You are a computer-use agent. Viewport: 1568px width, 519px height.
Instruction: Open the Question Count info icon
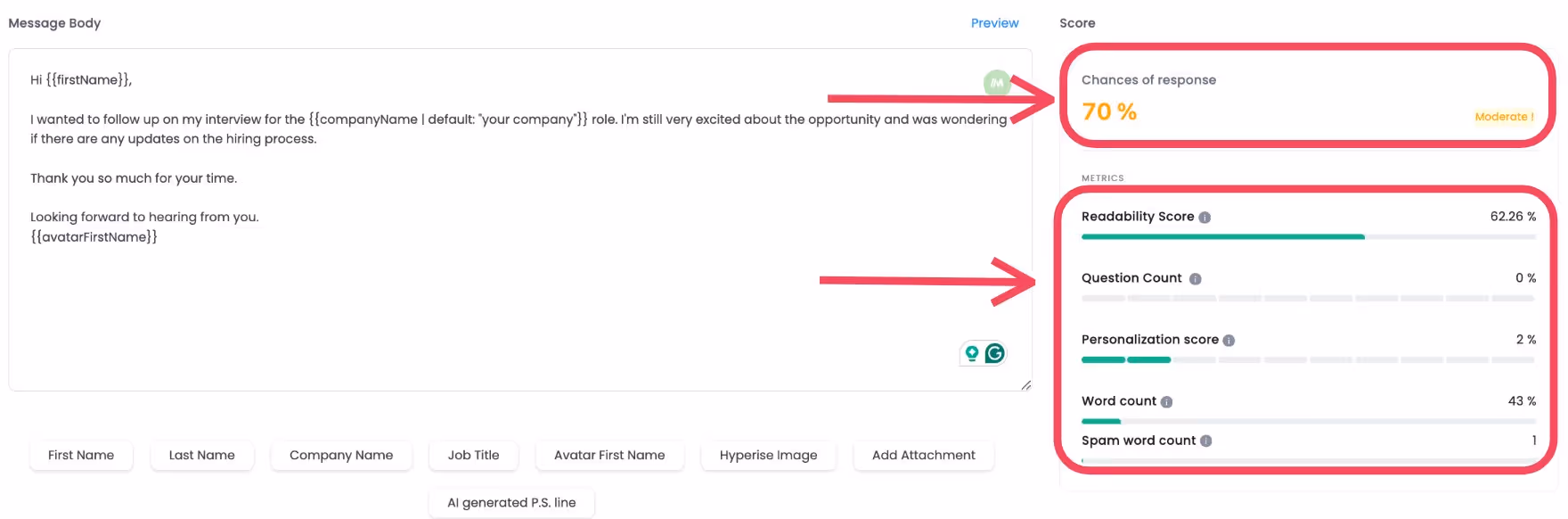point(1194,278)
